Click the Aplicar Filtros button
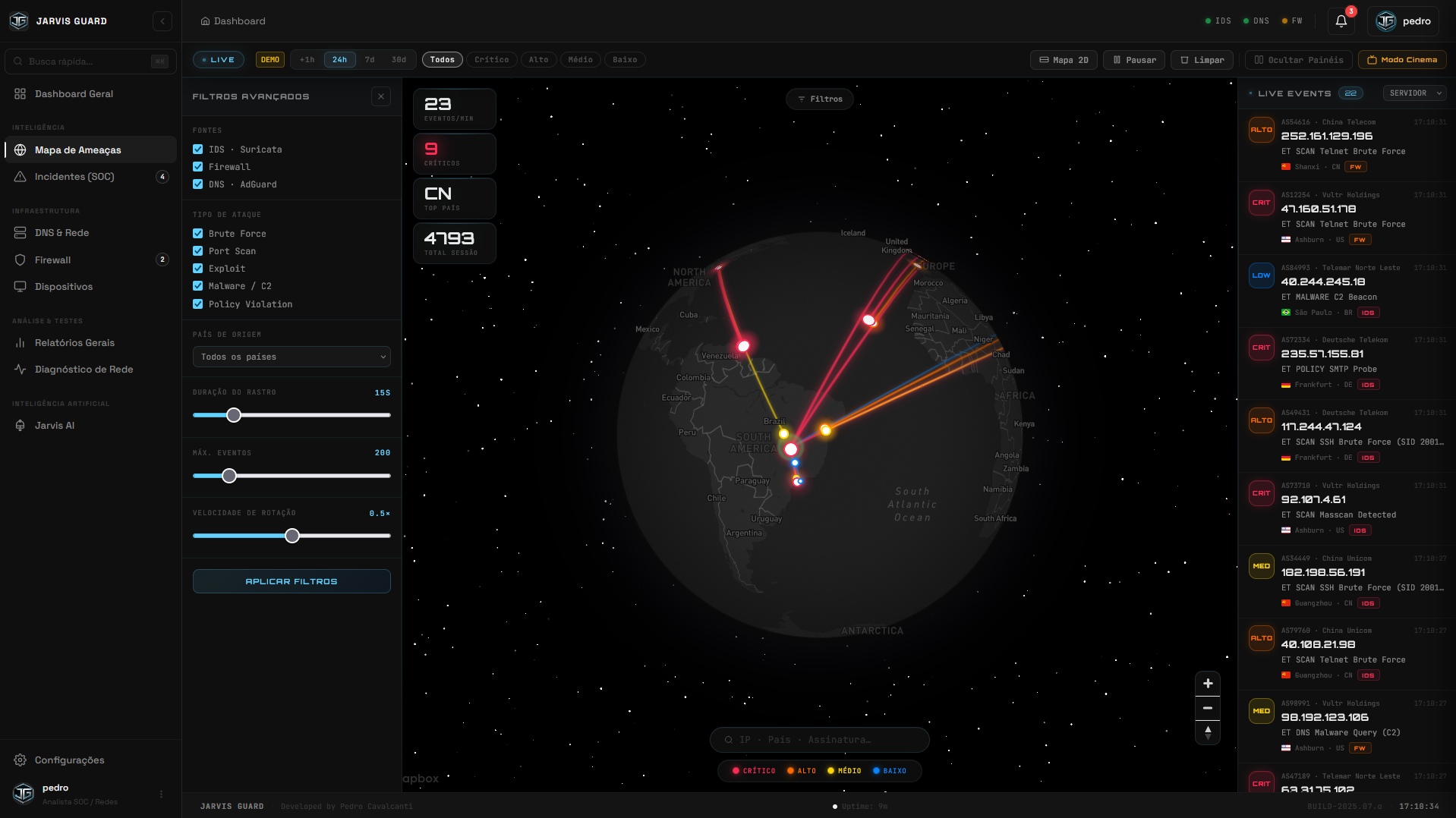The width and height of the screenshot is (1456, 818). coord(292,581)
